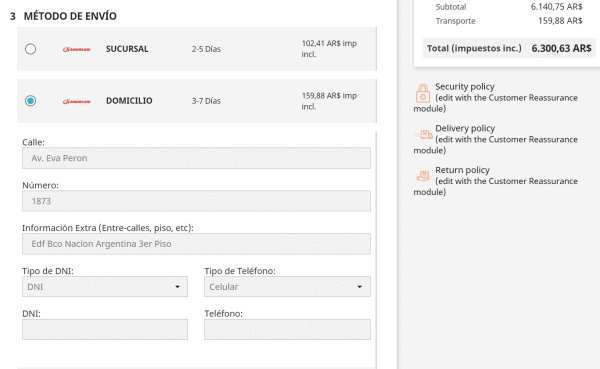Click the Delivery policy text
Screen dimensions: 600x369
[465, 129]
